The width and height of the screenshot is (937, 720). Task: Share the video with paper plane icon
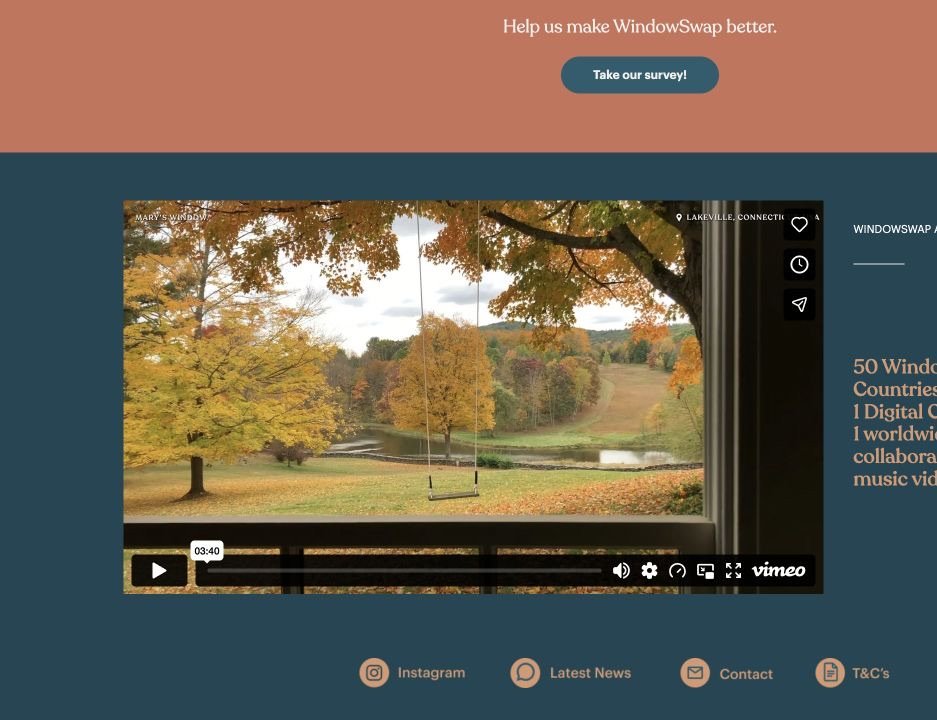pos(800,304)
